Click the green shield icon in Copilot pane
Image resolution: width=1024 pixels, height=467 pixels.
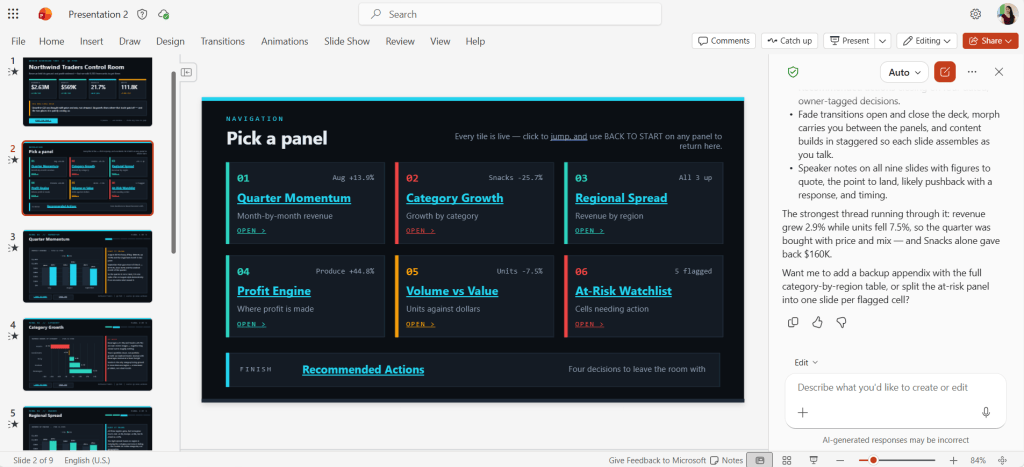[x=793, y=72]
